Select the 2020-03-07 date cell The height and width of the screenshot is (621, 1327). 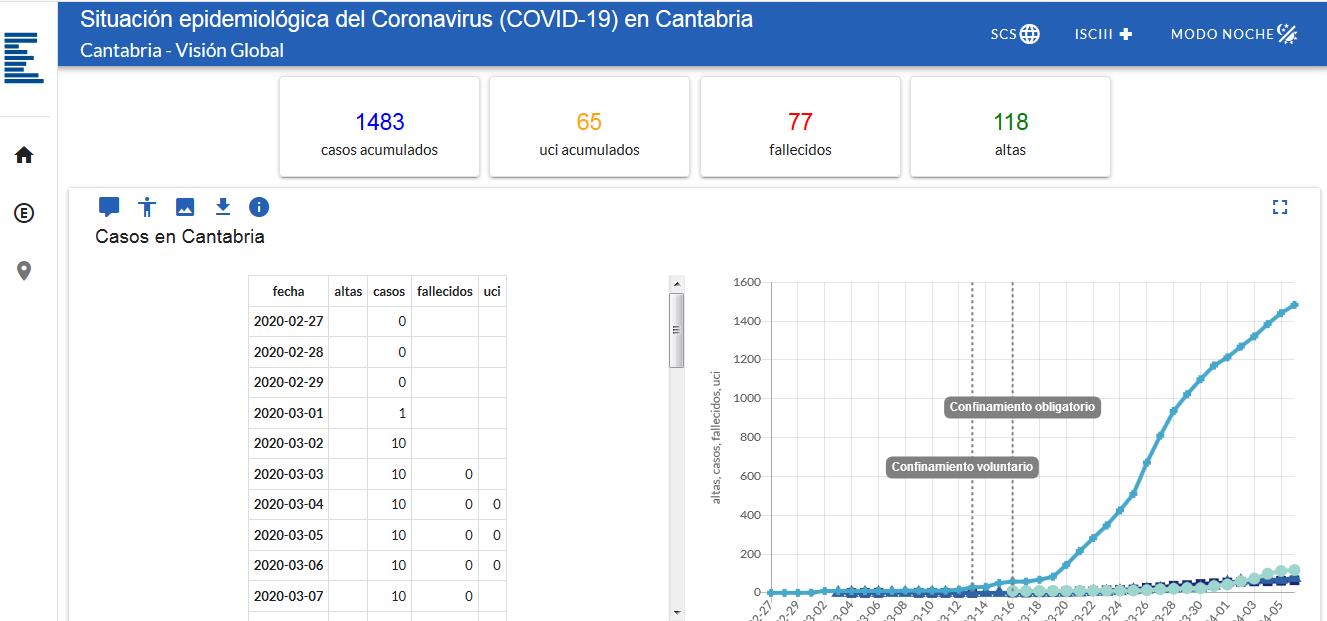pos(288,596)
